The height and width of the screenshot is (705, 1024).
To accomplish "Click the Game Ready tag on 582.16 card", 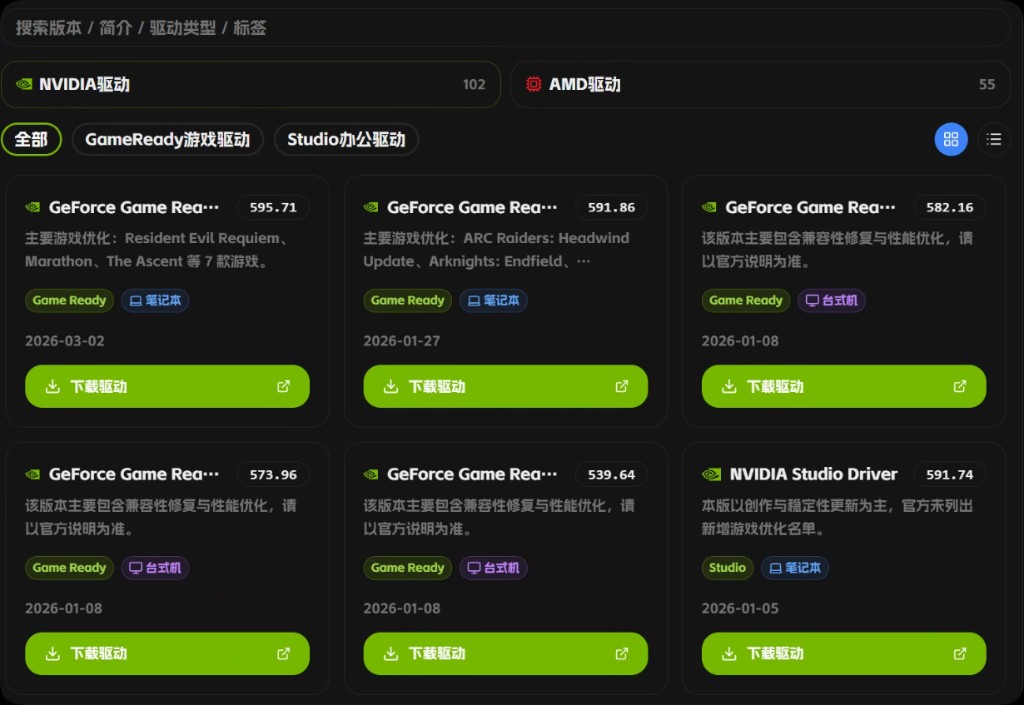I will coord(746,300).
